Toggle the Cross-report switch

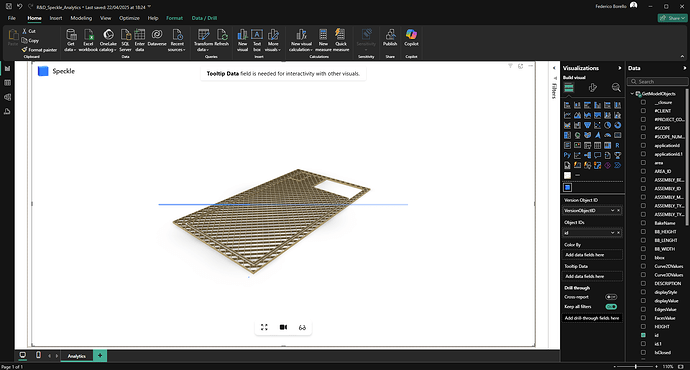611,297
